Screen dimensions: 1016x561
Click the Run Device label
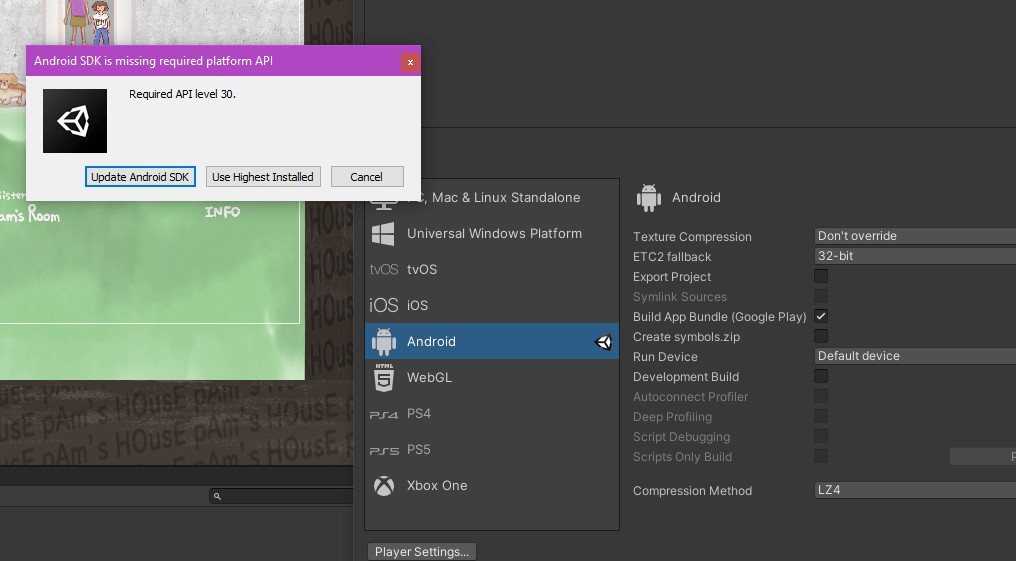click(665, 356)
